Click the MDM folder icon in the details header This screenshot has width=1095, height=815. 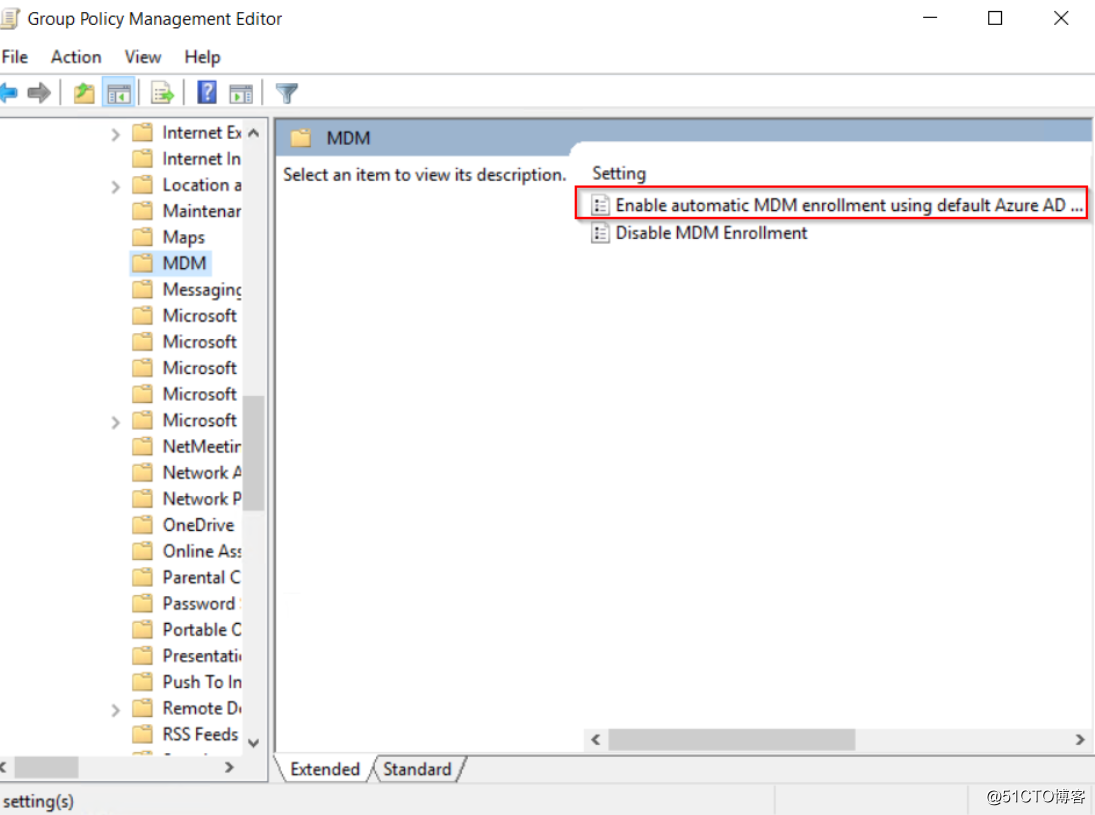(301, 138)
